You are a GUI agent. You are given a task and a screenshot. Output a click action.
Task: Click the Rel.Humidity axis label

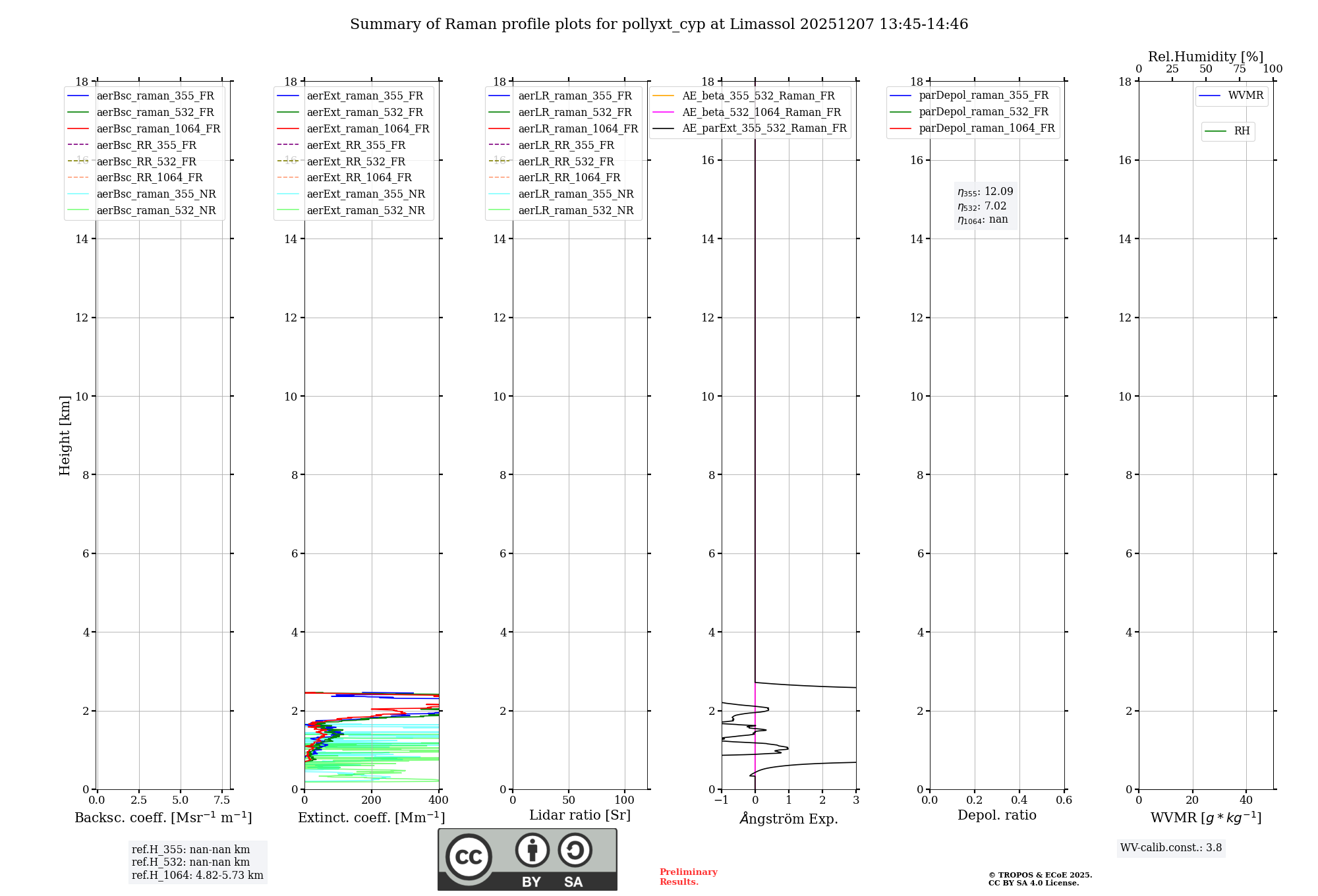pyautogui.click(x=1205, y=57)
